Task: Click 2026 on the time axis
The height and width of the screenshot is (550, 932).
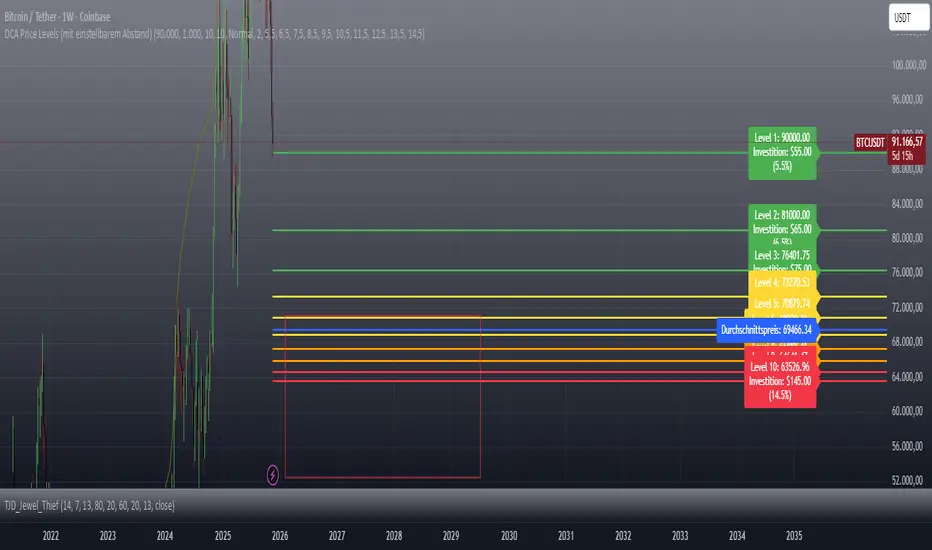Action: point(280,536)
